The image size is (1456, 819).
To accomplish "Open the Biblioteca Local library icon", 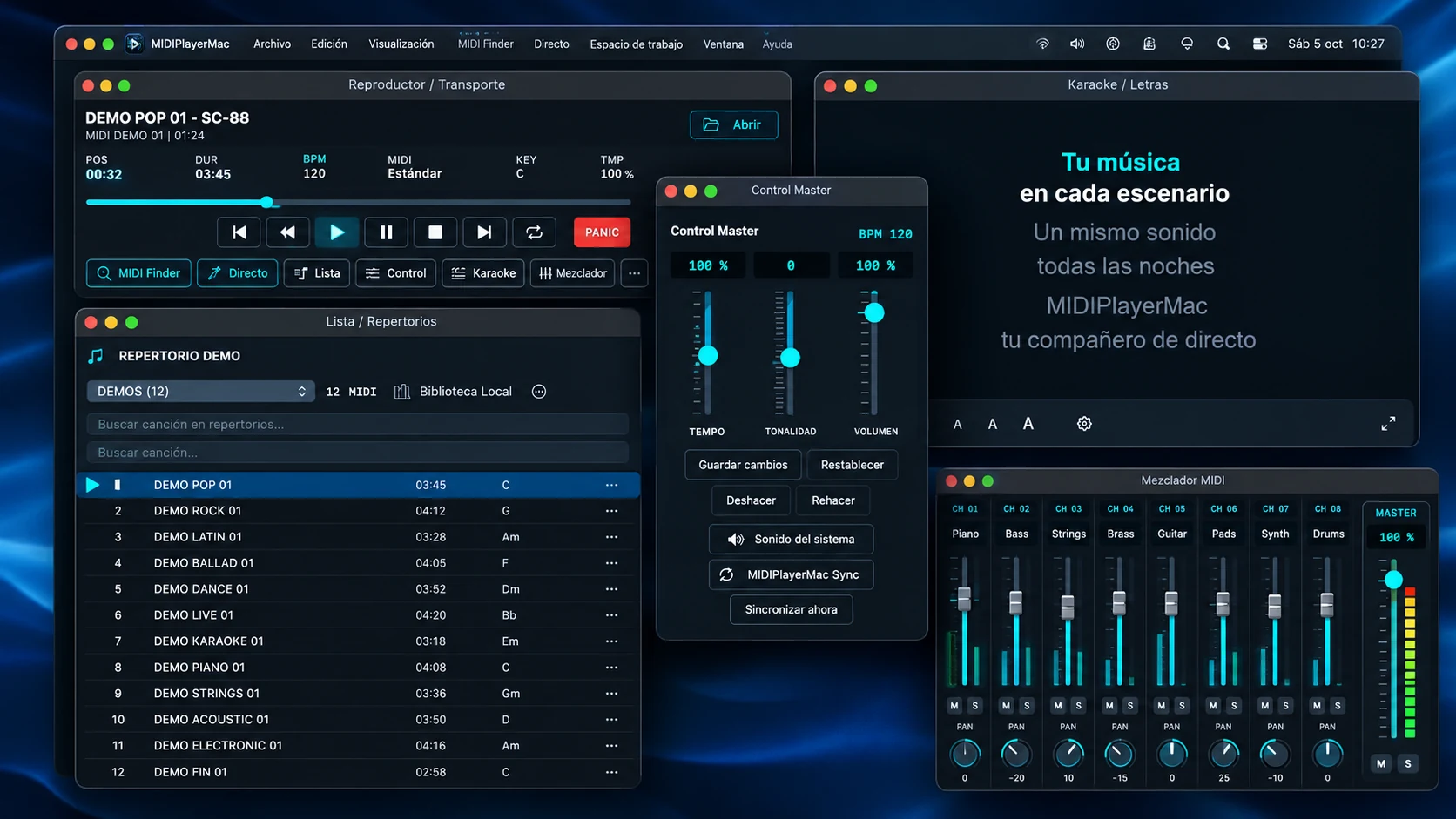I will click(x=402, y=392).
